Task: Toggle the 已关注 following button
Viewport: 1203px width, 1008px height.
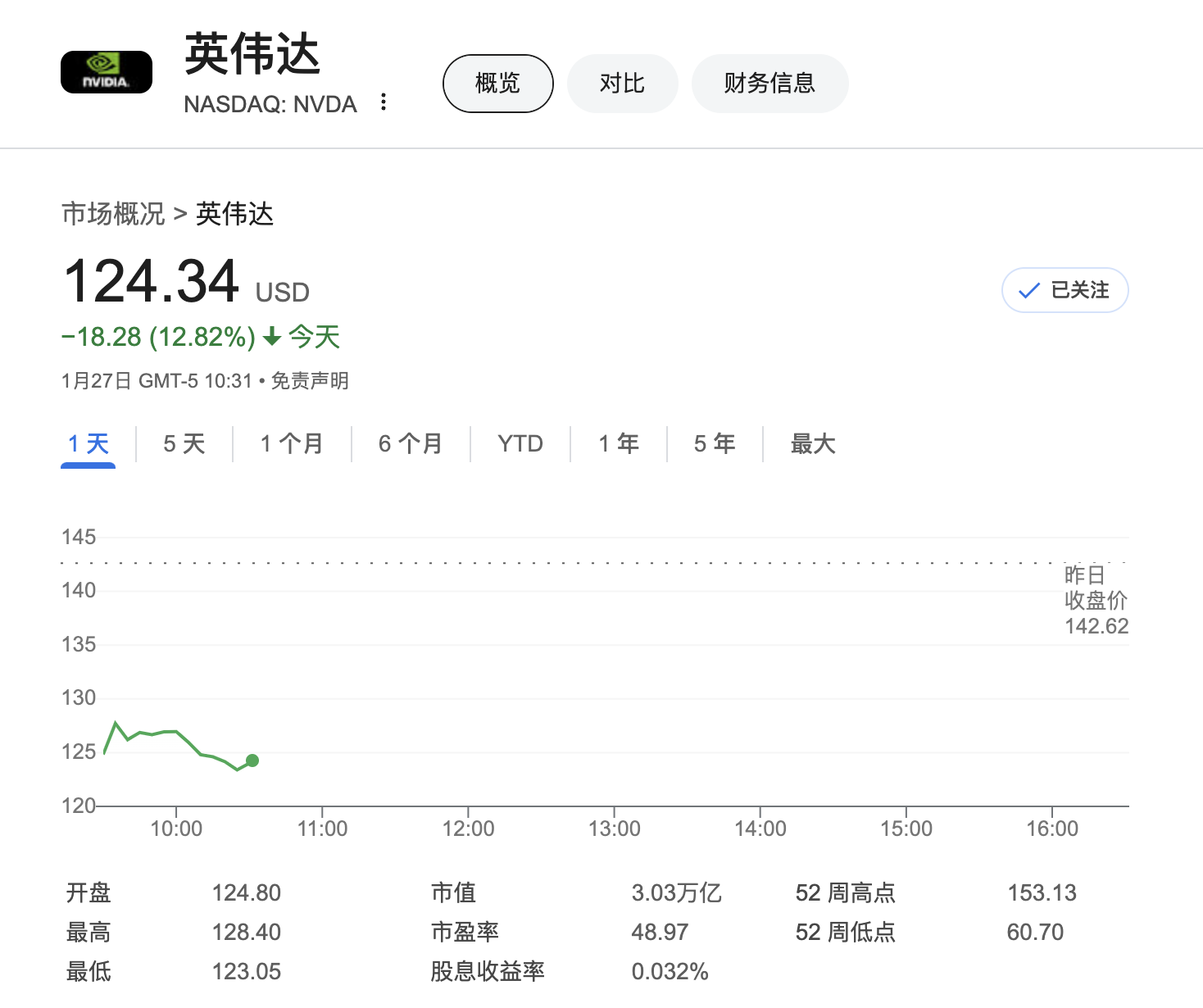Action: coord(1065,290)
